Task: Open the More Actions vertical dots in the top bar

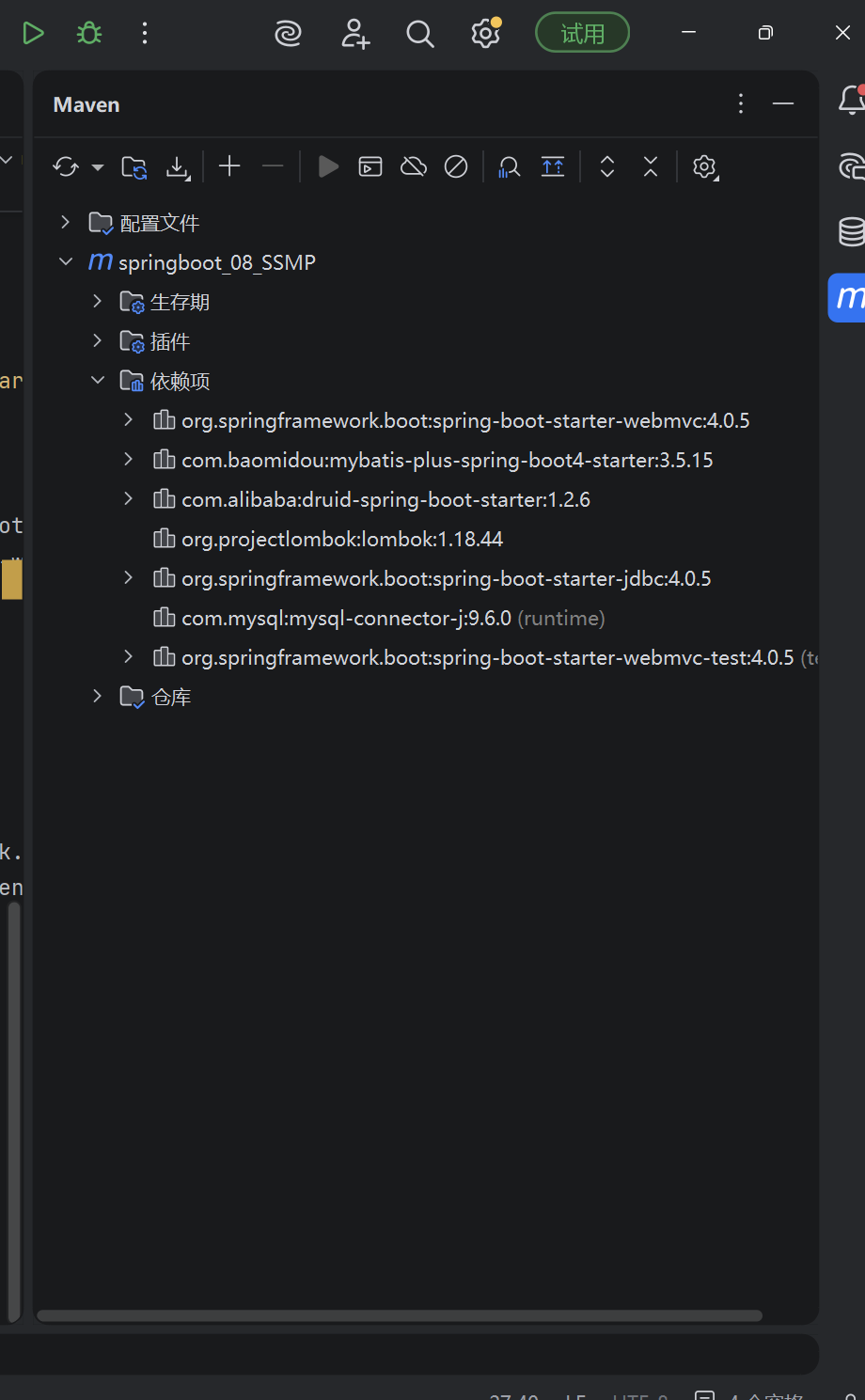Action: (x=145, y=34)
